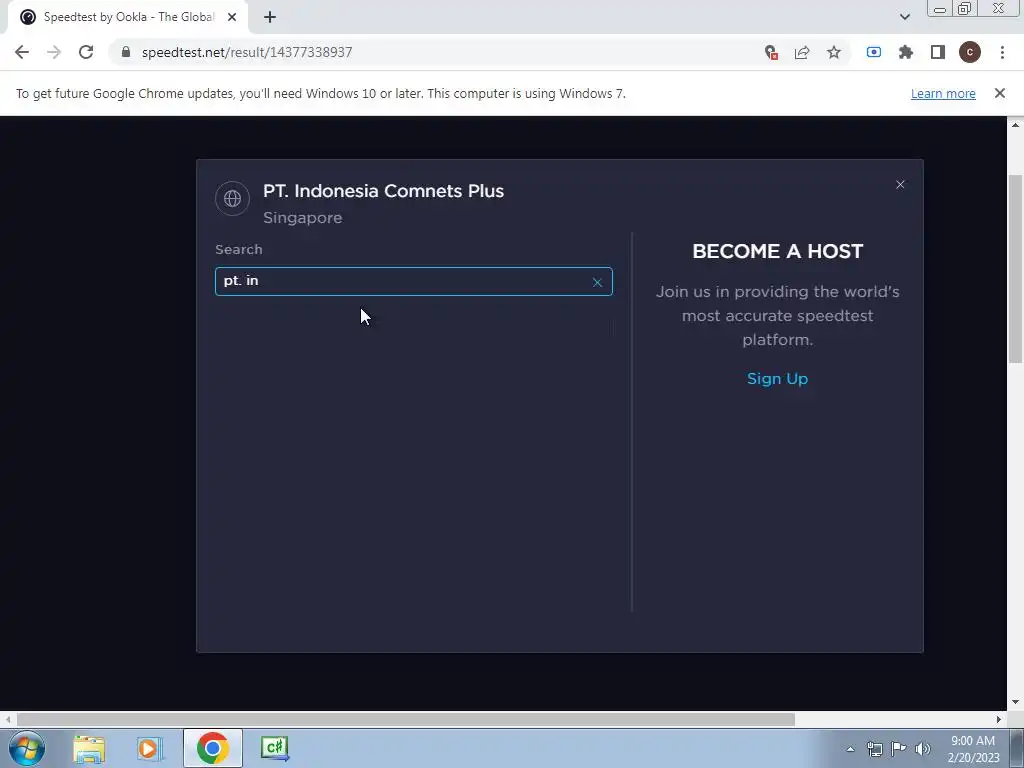Click the Sign Up link
Screen dimensions: 1024x768
pyautogui.click(x=777, y=379)
